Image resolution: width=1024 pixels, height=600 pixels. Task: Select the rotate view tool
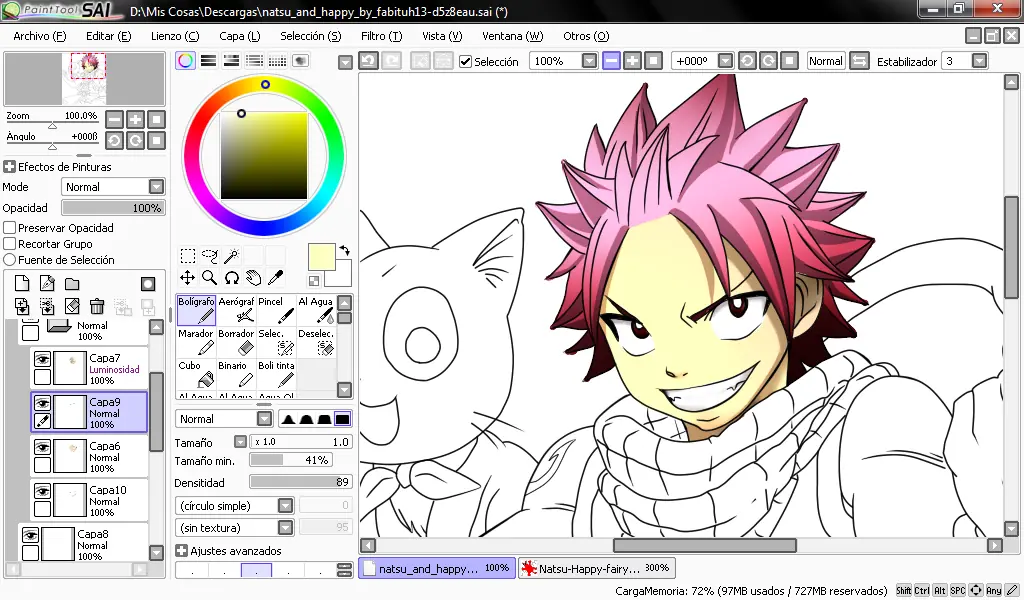click(x=232, y=277)
